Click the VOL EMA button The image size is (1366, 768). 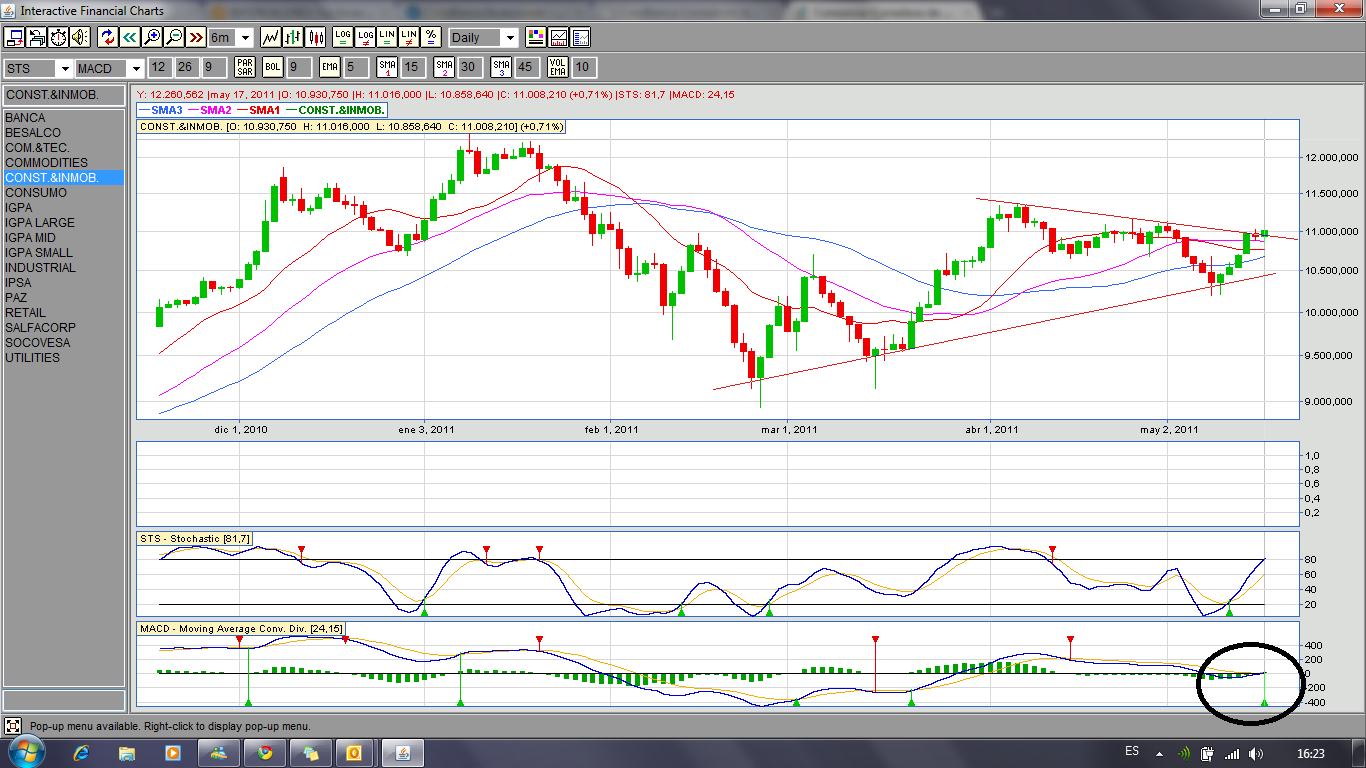tap(557, 67)
